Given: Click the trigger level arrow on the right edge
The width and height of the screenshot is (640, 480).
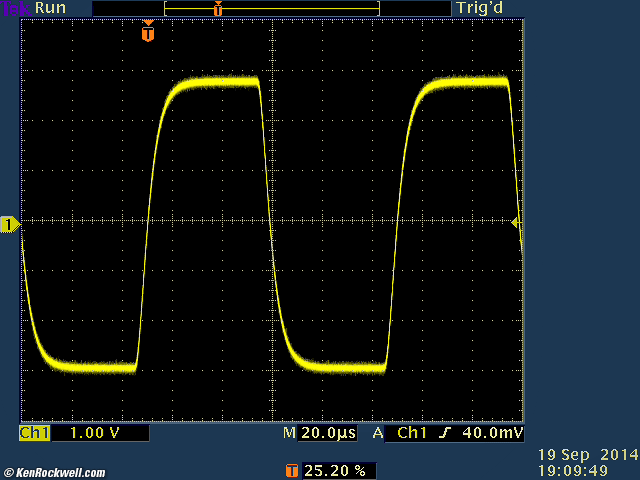Looking at the screenshot, I should pyautogui.click(x=516, y=223).
